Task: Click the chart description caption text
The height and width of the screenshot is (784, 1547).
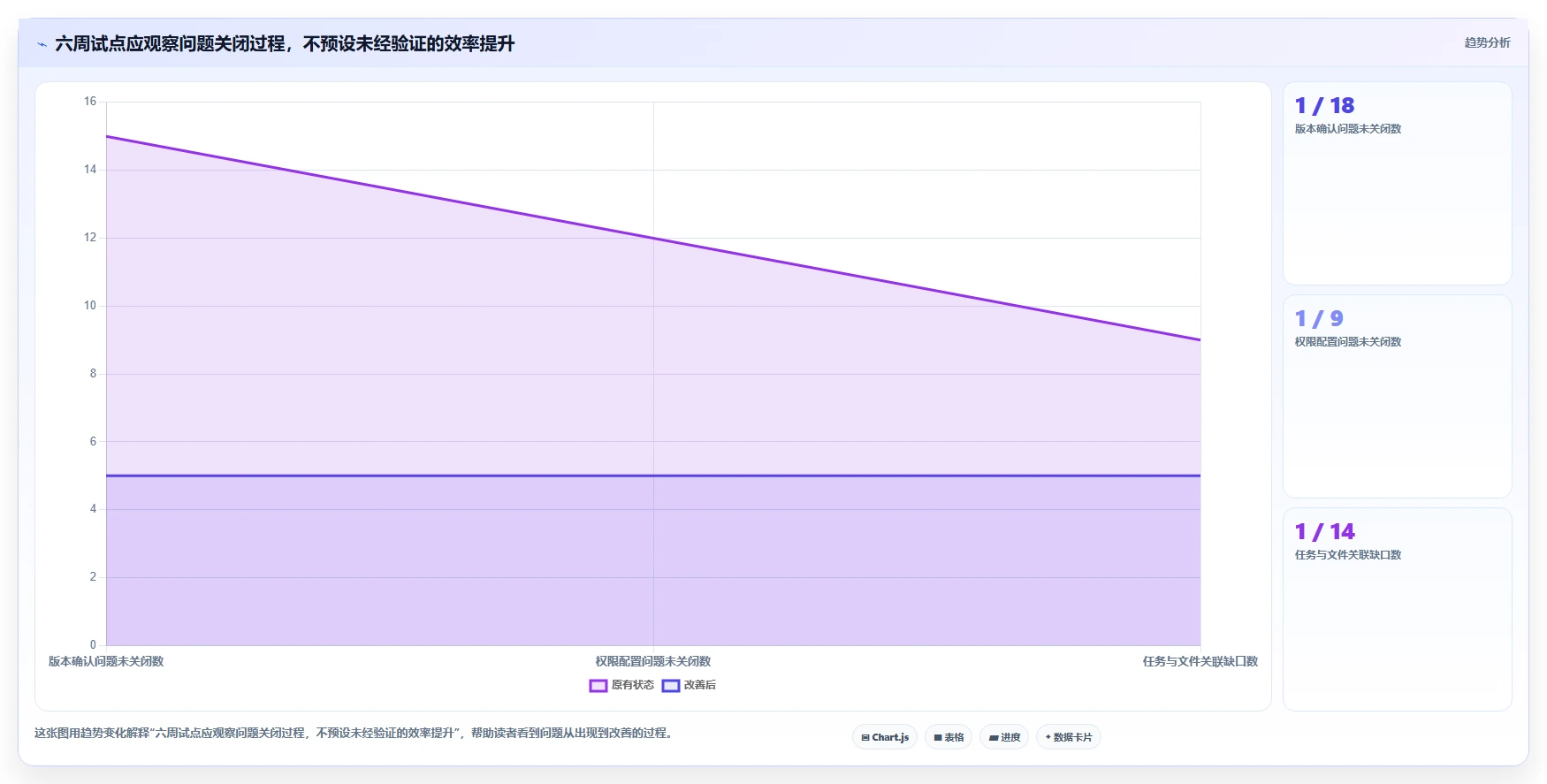Action: [355, 733]
